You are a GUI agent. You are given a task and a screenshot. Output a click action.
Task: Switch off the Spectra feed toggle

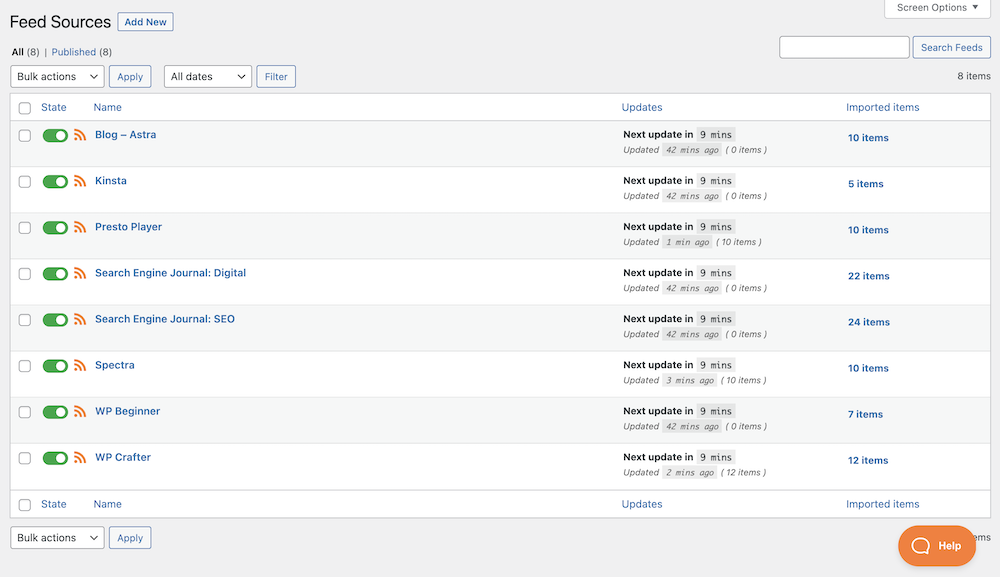(55, 366)
